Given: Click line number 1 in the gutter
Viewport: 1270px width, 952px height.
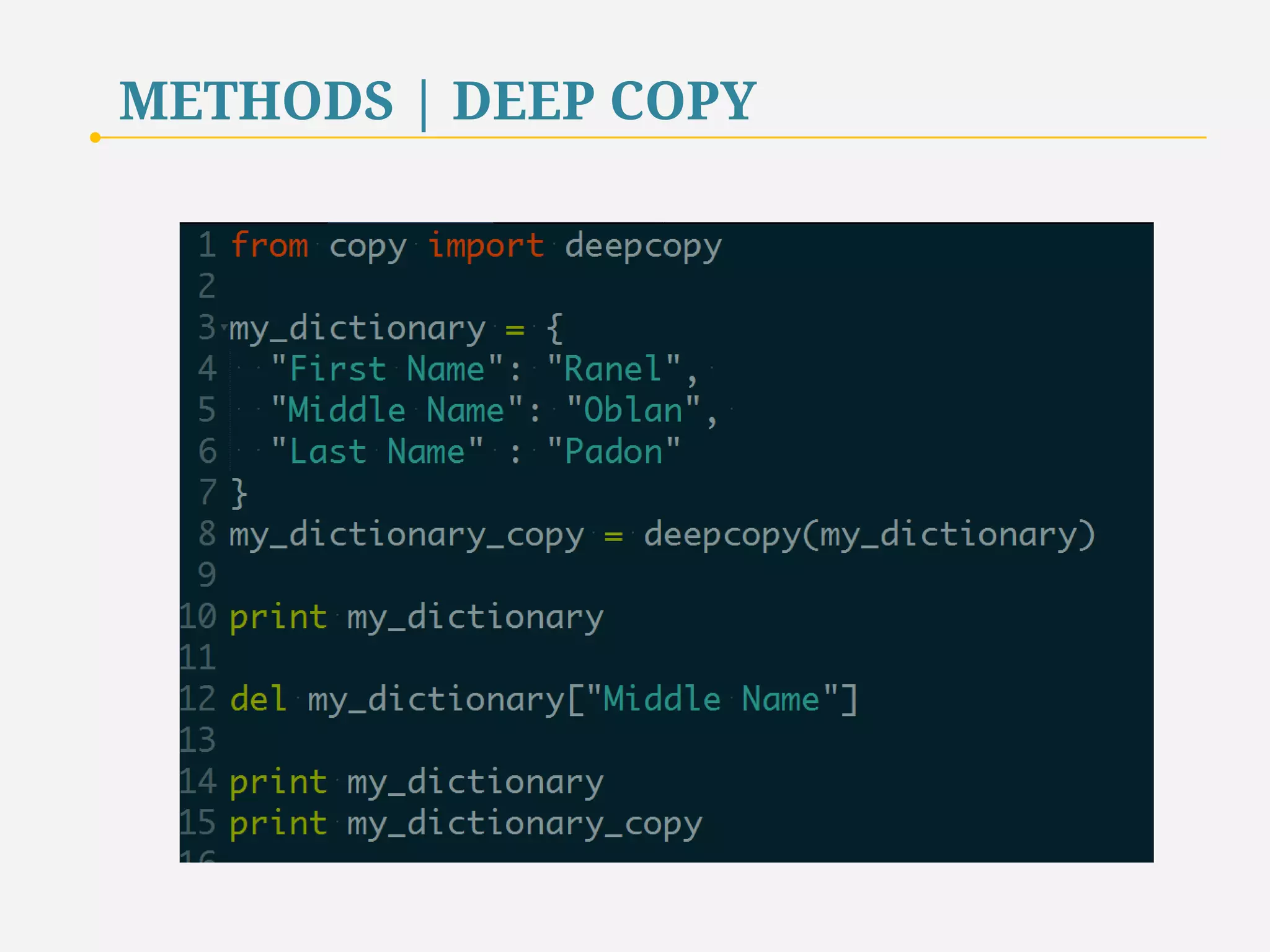Looking at the screenshot, I should click(x=207, y=245).
